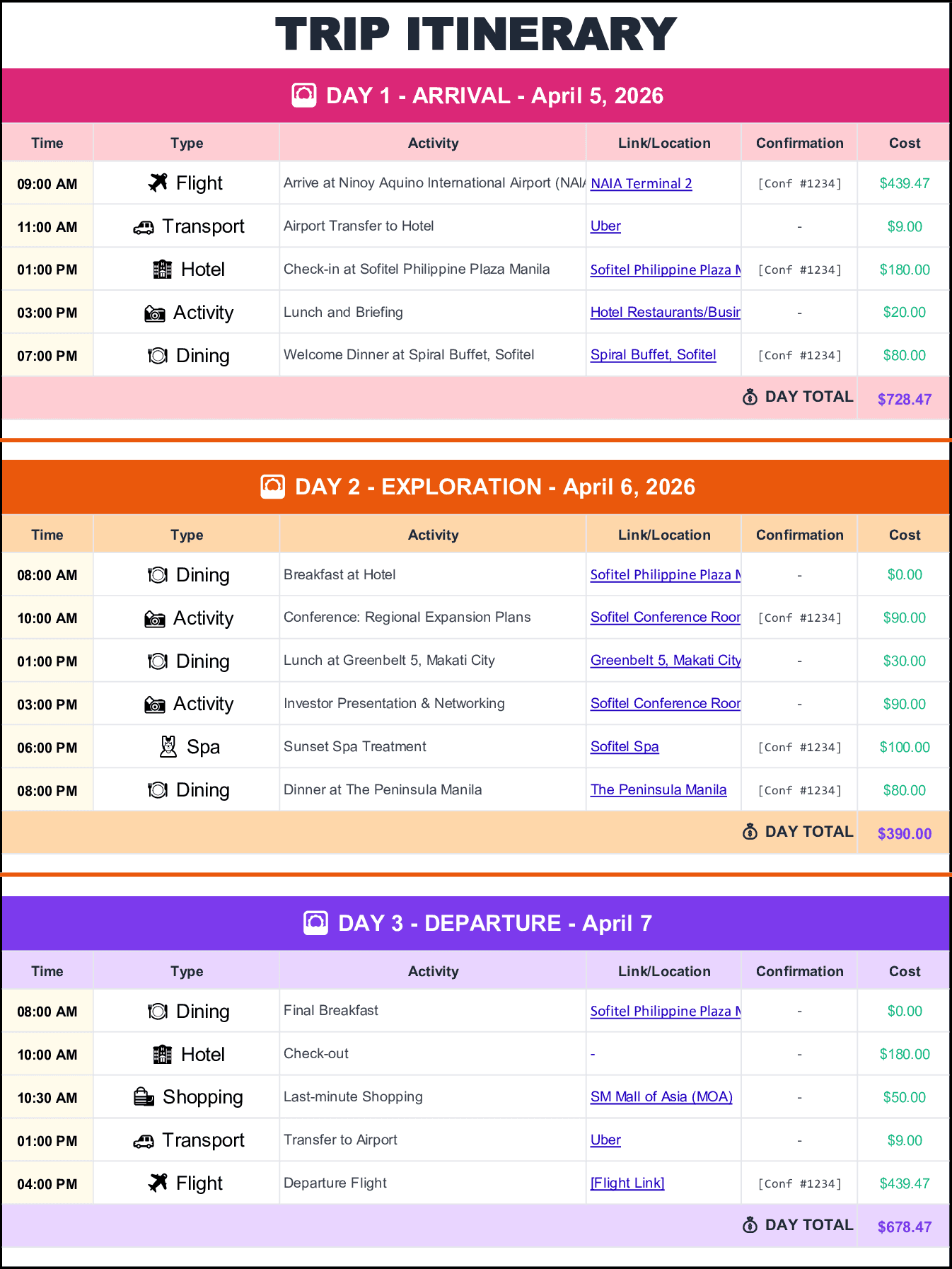Click plate icon for Dinner at The Peninsula
Viewport: 952px width, 1269px height.
pyautogui.click(x=158, y=790)
